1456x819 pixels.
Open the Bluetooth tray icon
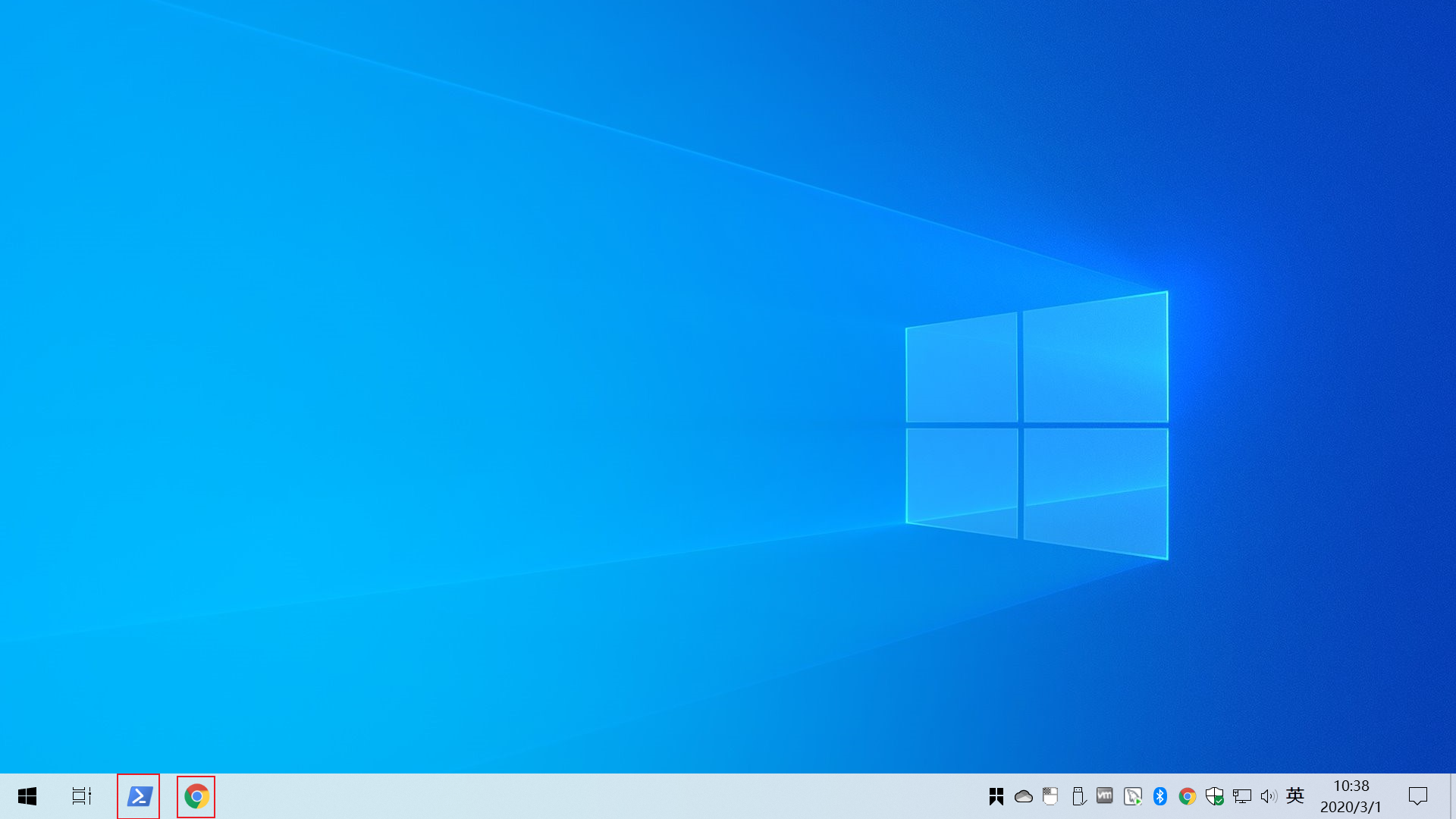(1160, 796)
